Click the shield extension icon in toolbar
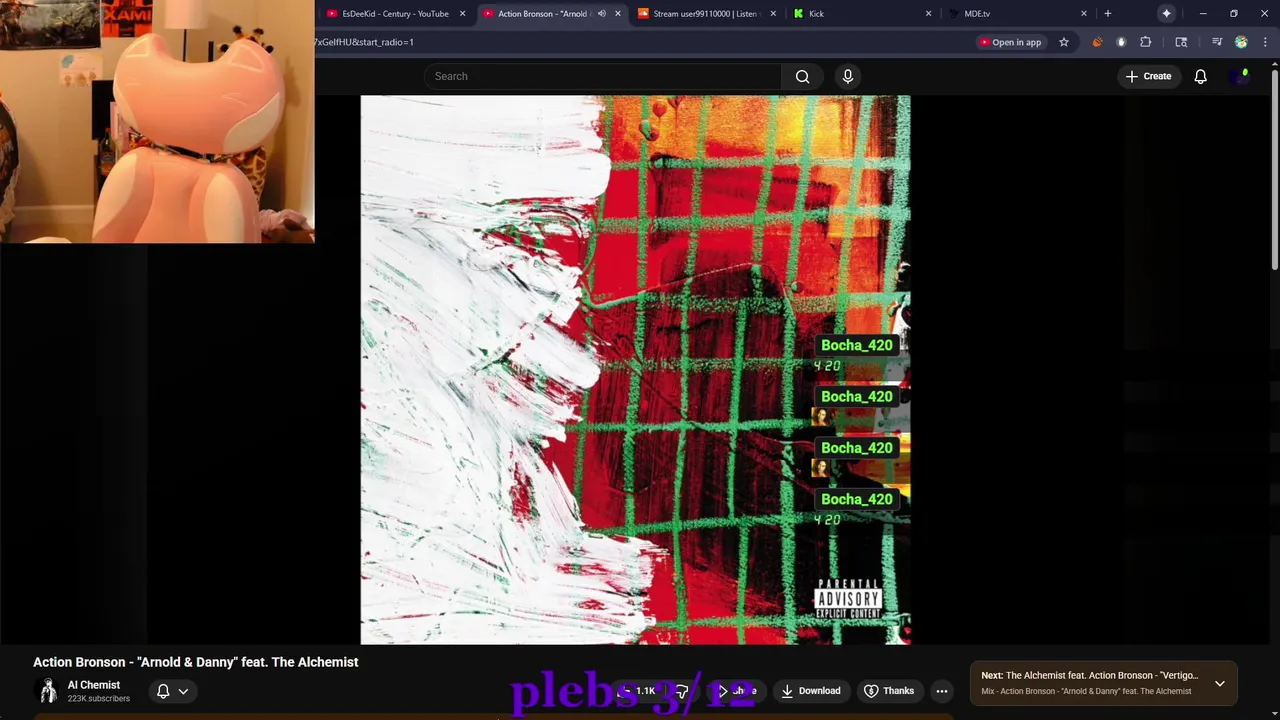Screen dimensions: 1280x720 (x=1121, y=42)
